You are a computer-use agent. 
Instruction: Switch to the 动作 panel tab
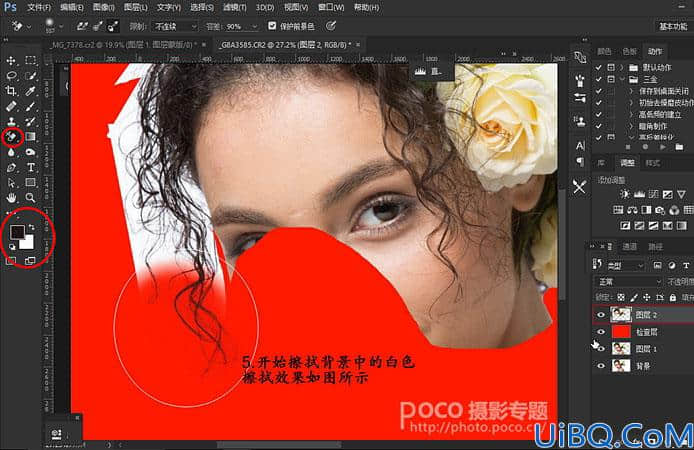(x=655, y=51)
